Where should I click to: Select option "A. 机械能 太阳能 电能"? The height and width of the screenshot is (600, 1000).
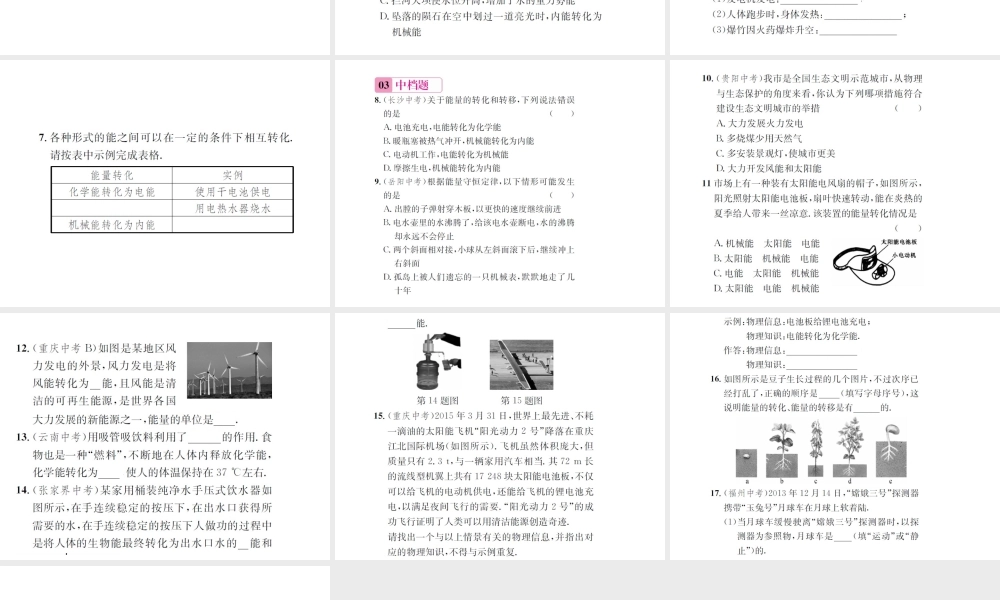click(767, 244)
